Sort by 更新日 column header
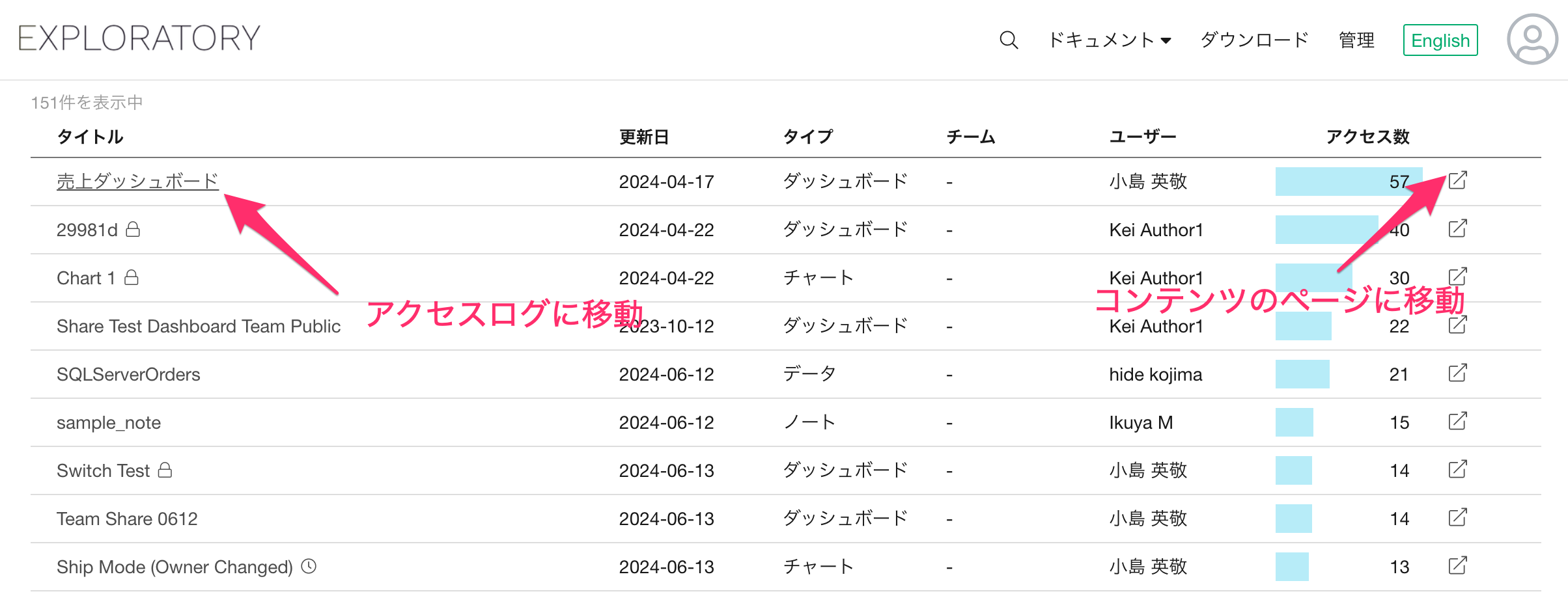The height and width of the screenshot is (596, 1568). (x=643, y=137)
